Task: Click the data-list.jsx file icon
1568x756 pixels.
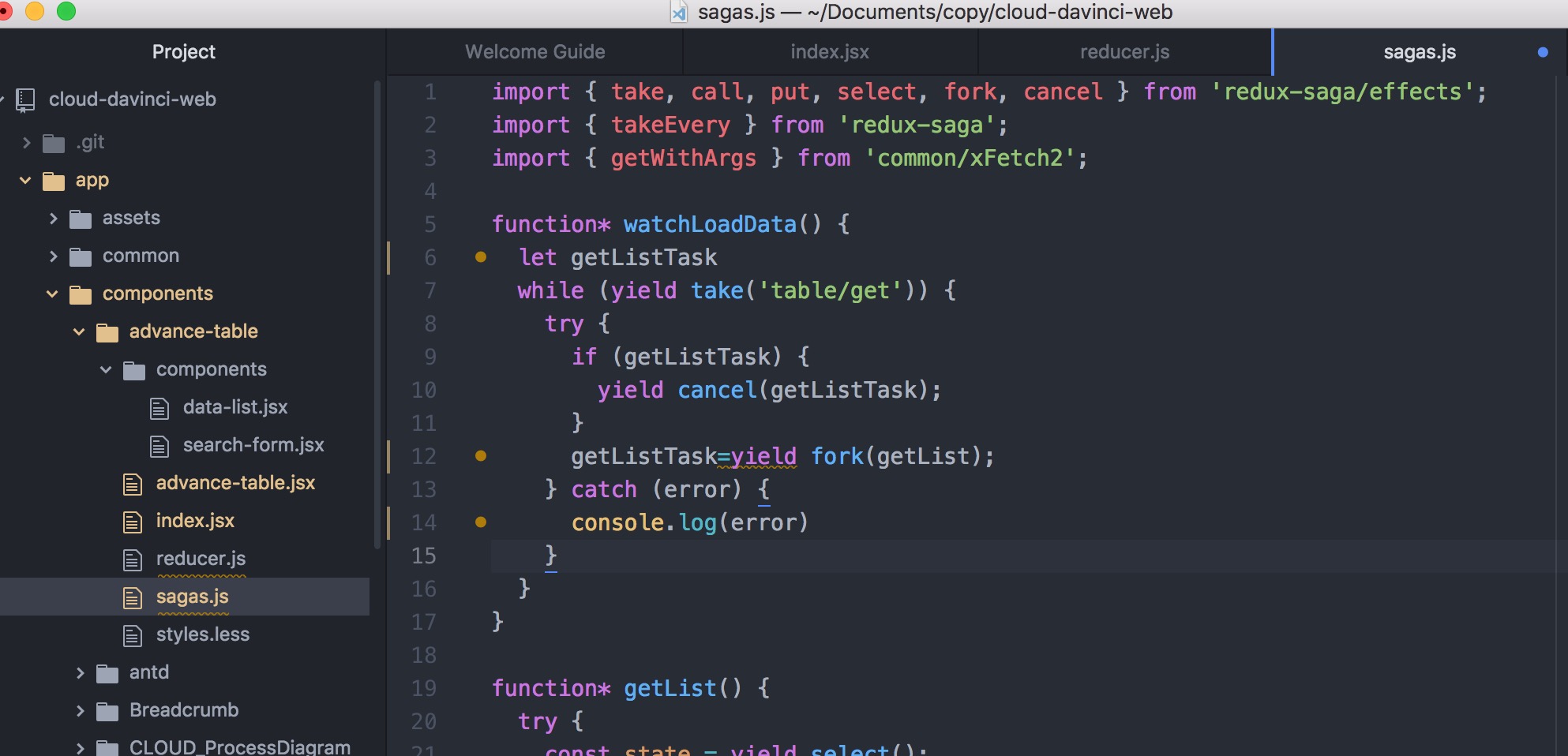Action: click(159, 408)
